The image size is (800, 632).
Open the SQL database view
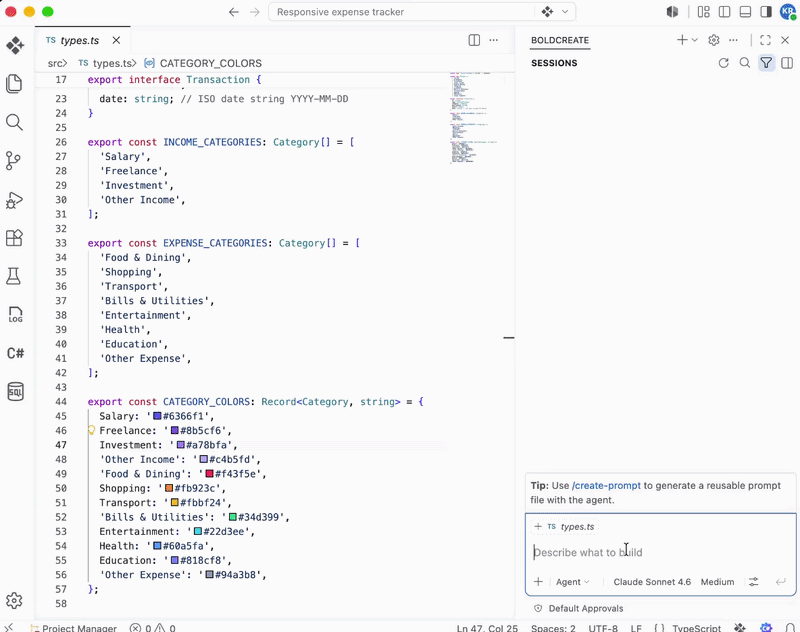point(15,392)
